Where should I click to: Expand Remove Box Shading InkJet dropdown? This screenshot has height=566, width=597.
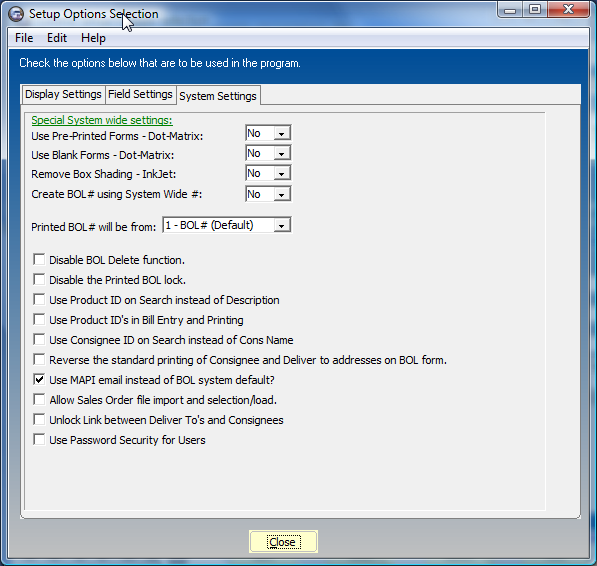coord(281,174)
